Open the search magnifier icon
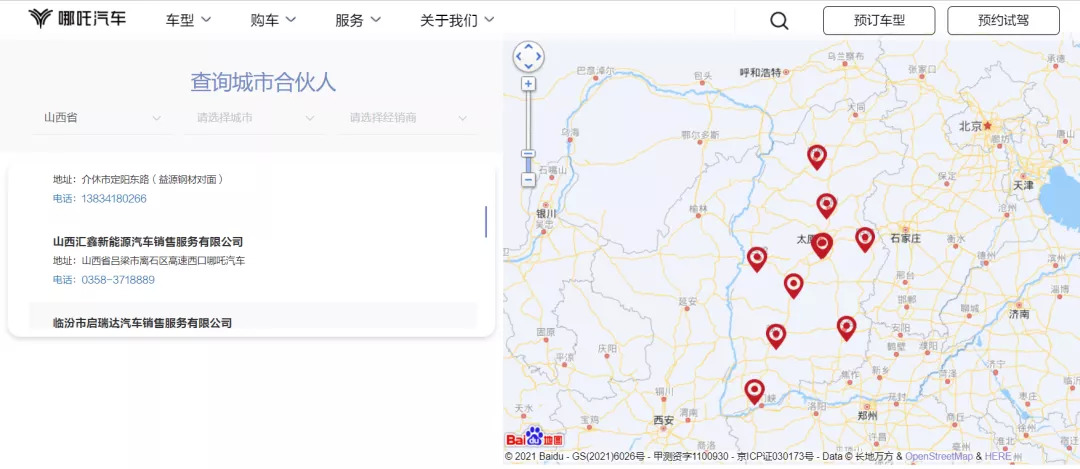 pos(779,21)
